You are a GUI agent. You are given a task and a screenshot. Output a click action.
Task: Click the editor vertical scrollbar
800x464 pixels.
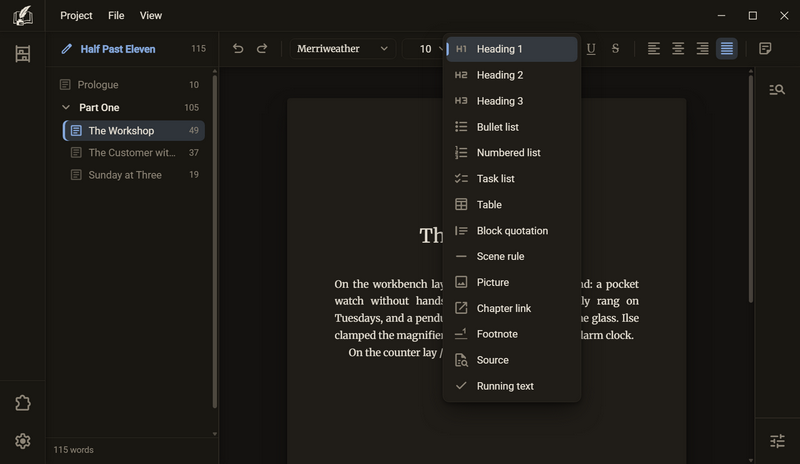click(751, 189)
